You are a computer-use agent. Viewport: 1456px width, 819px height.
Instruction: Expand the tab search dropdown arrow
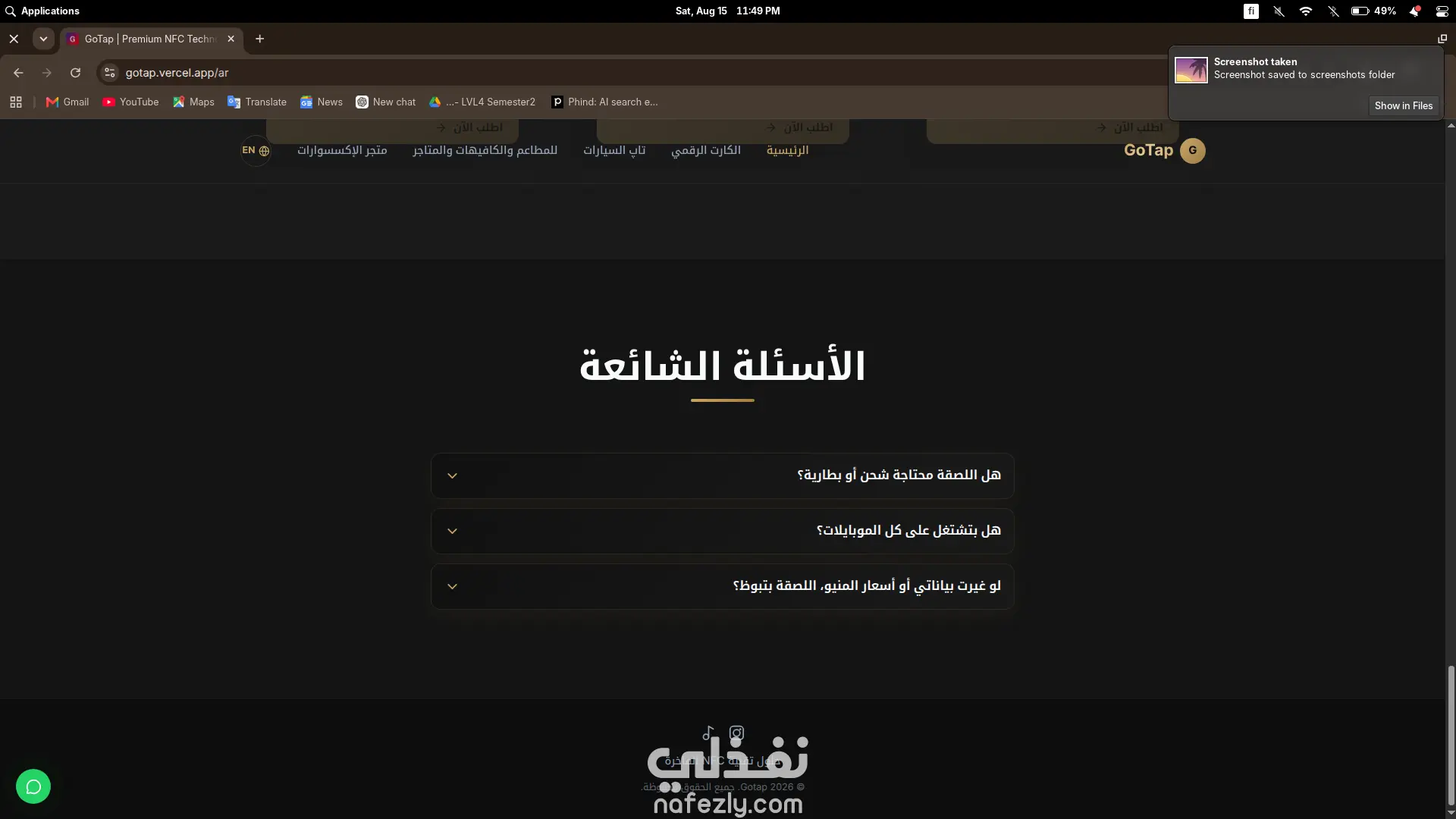tap(43, 39)
